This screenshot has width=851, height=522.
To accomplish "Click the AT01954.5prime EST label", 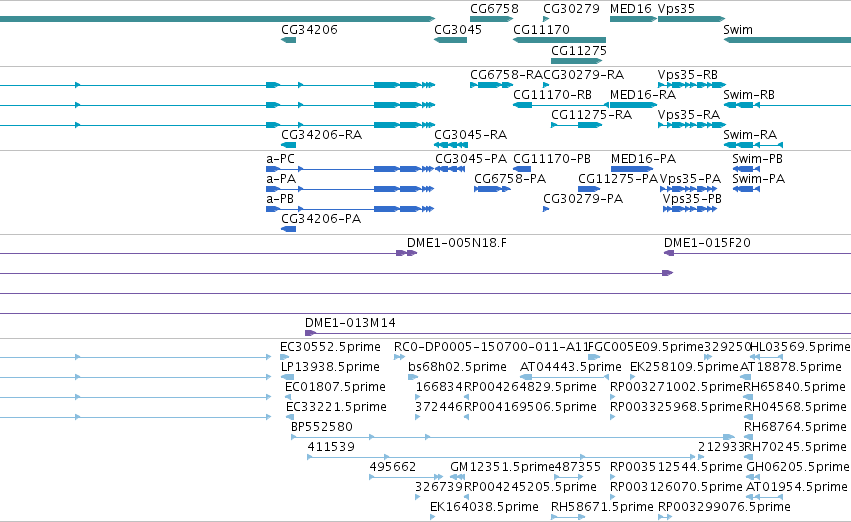I will (x=796, y=488).
